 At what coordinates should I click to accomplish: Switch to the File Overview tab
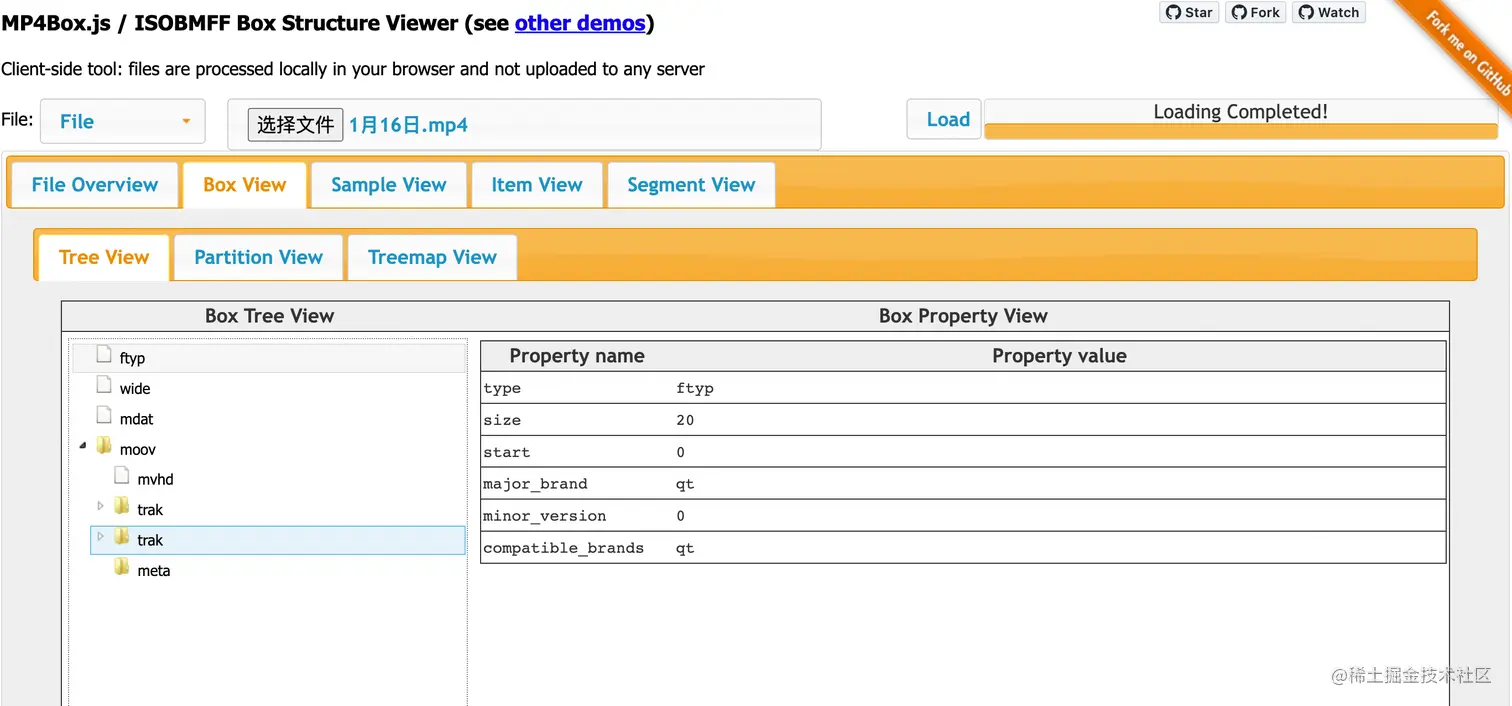coord(95,185)
